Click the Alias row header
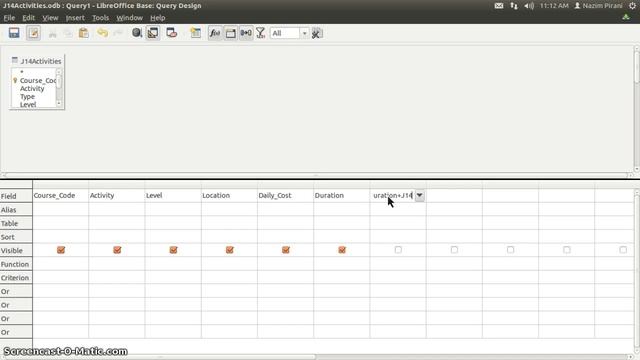Viewport: 640px width, 360px height. [16, 210]
